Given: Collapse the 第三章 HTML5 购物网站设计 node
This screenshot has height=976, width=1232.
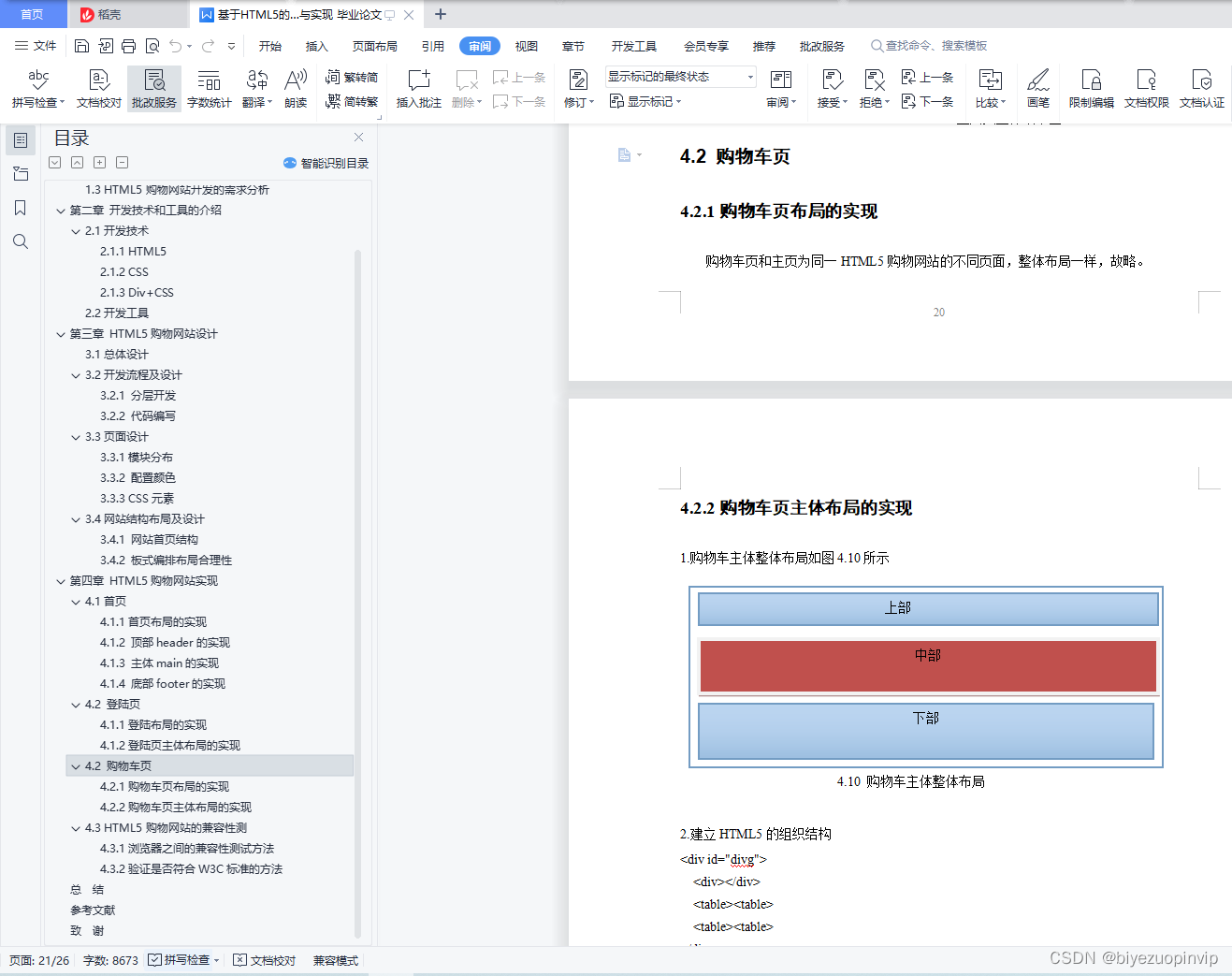Looking at the screenshot, I should tap(61, 334).
